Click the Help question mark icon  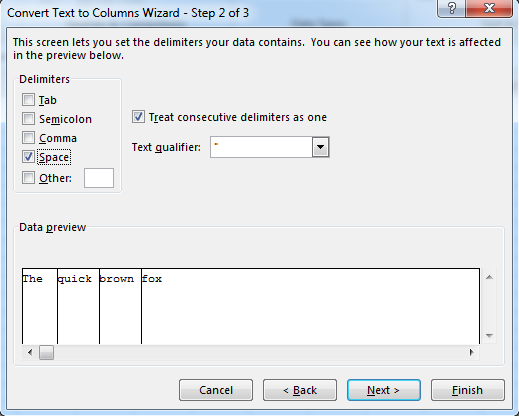pos(452,8)
